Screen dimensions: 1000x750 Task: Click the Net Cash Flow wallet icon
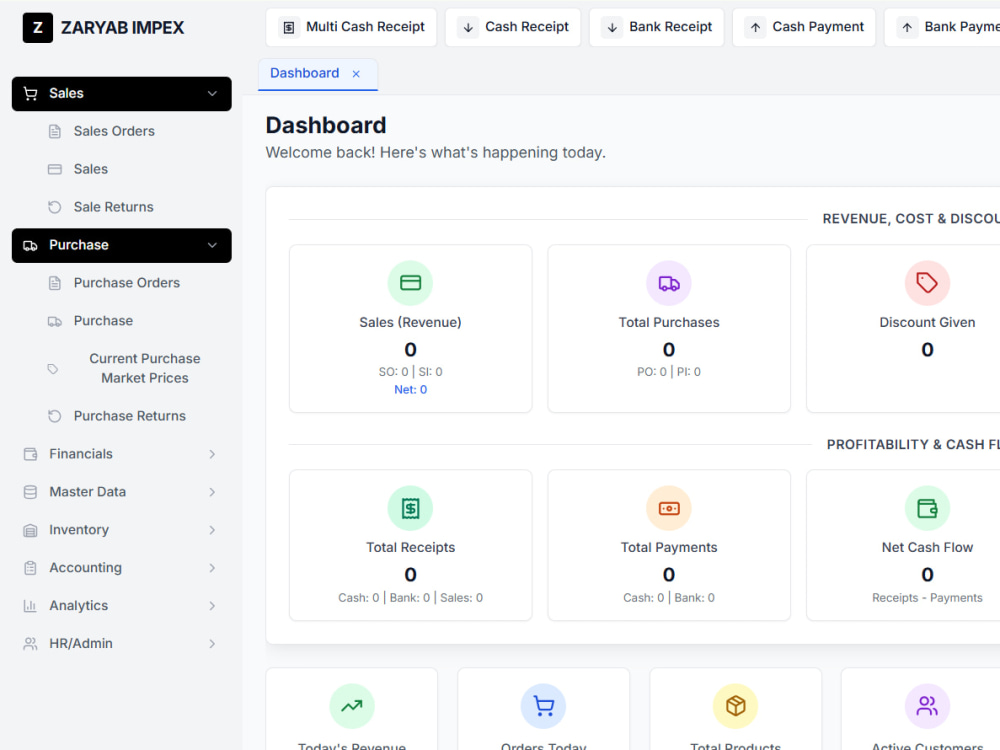(x=927, y=508)
